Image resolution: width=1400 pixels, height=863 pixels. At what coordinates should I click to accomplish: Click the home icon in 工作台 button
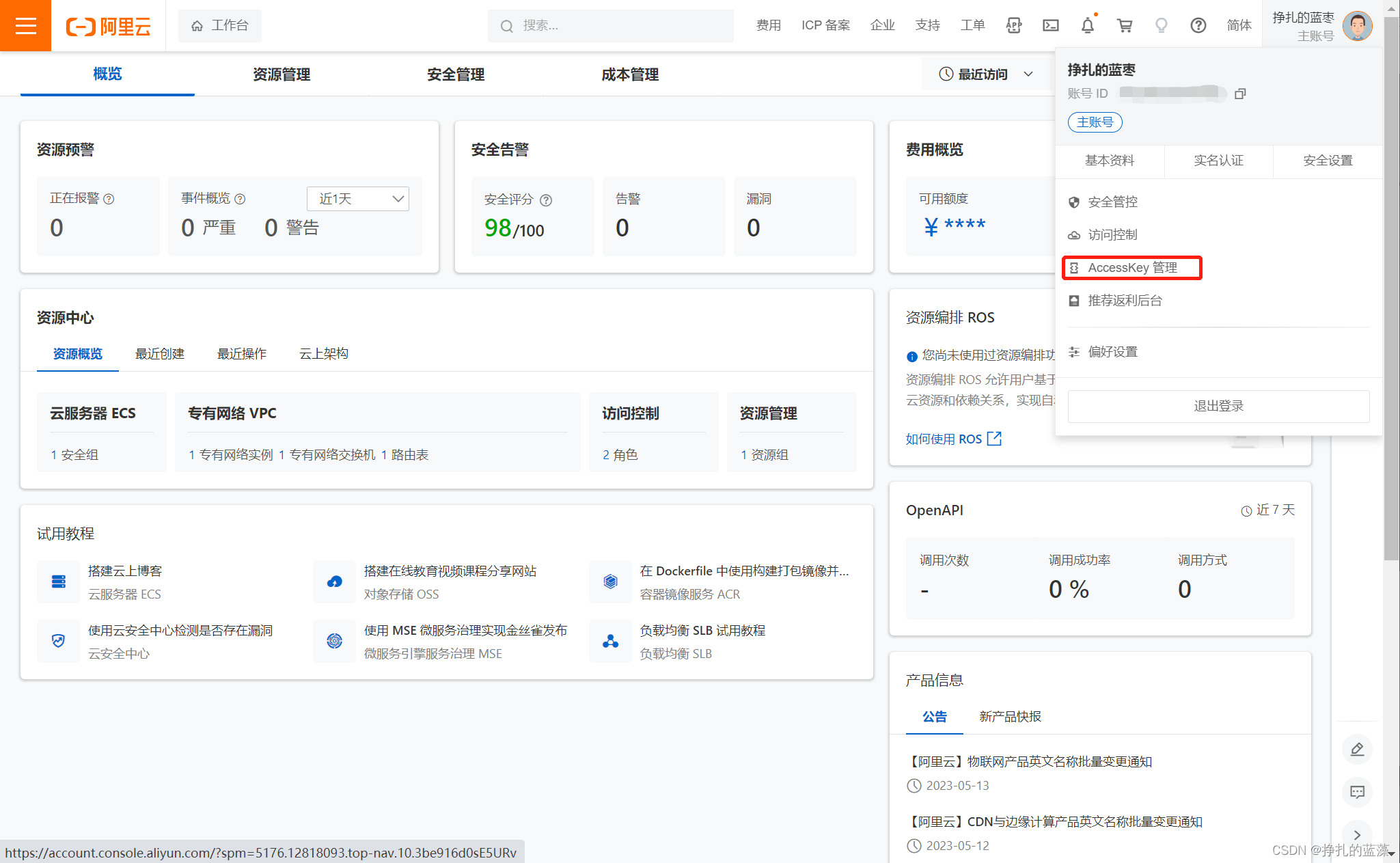(x=197, y=26)
